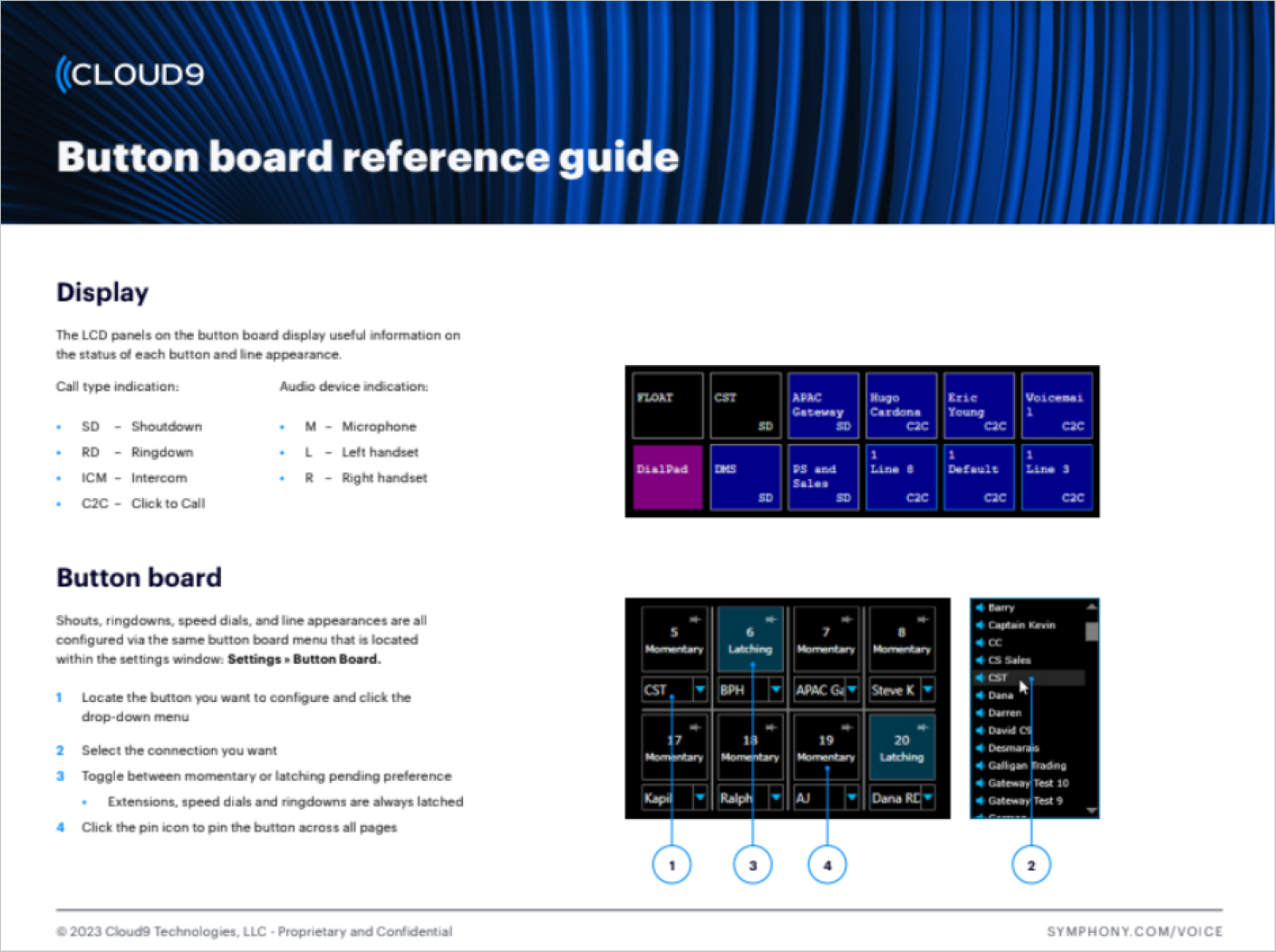1276x952 pixels.
Task: Click the pin icon on button 7
Action: 846,619
